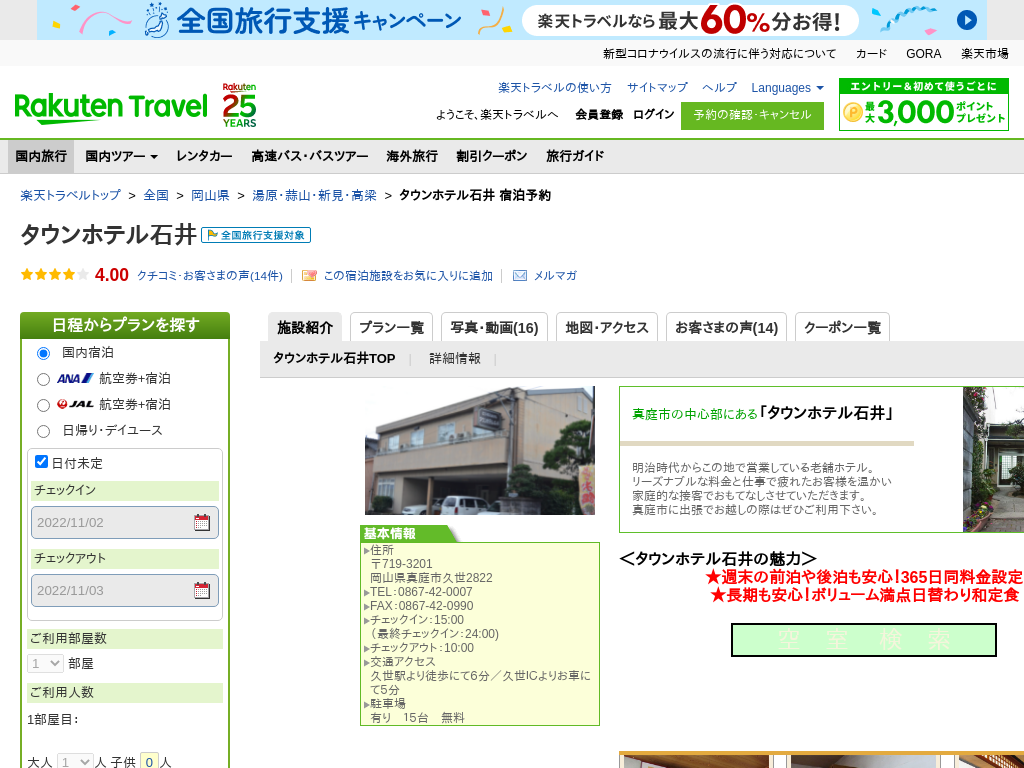Click the 全国旅行支援キャンペーン top banner
Image resolution: width=1024 pixels, height=768 pixels.
pyautogui.click(x=511, y=20)
